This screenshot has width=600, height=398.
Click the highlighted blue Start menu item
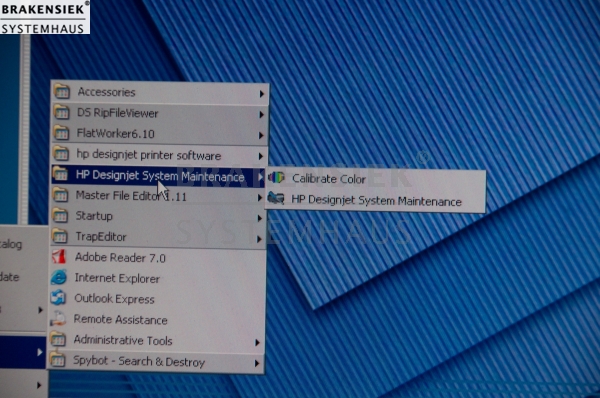tap(23, 352)
